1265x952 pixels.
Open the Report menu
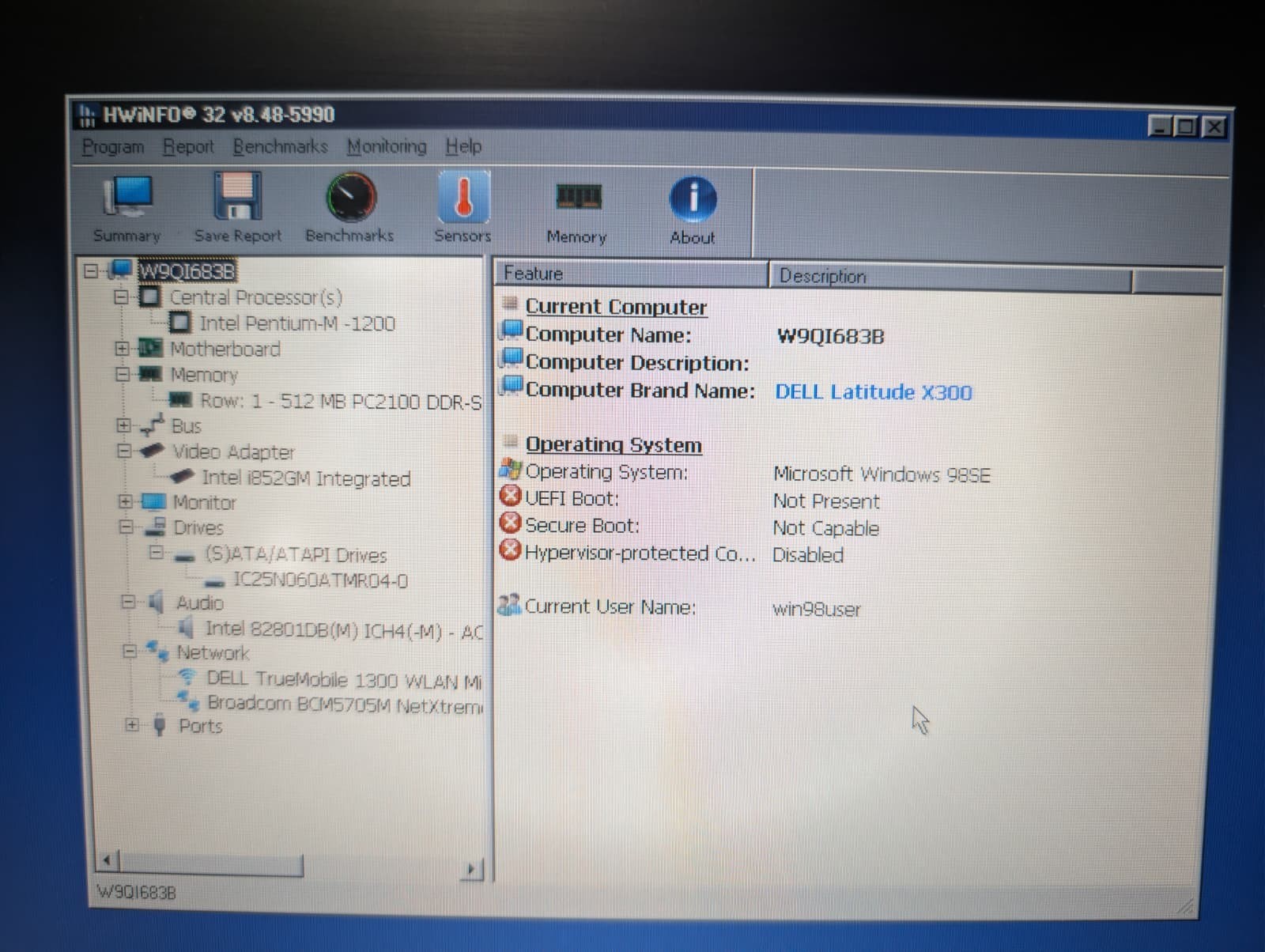(188, 147)
